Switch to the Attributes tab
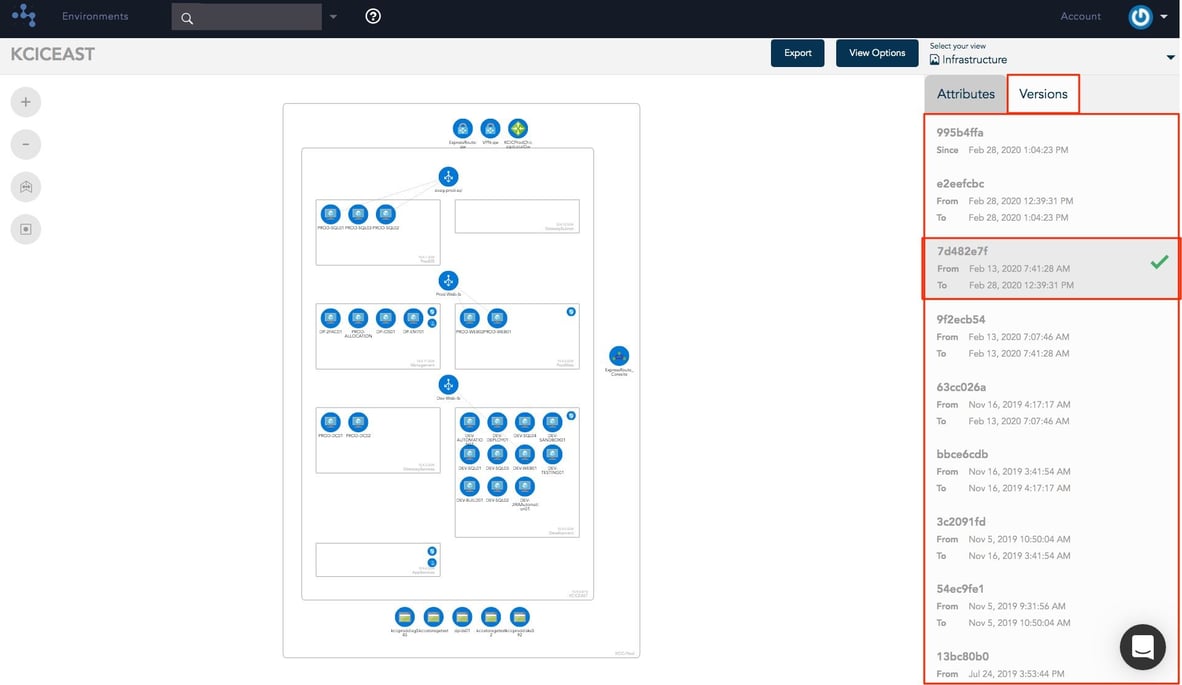 tap(965, 93)
